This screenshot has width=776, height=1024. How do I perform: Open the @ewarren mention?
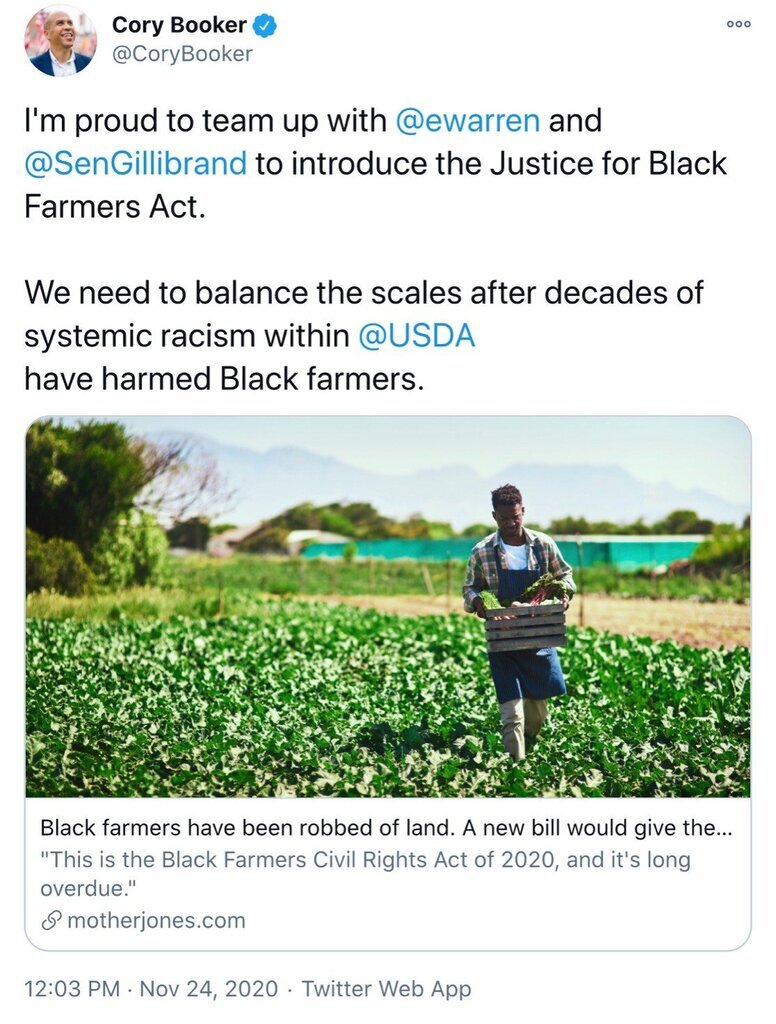(468, 121)
